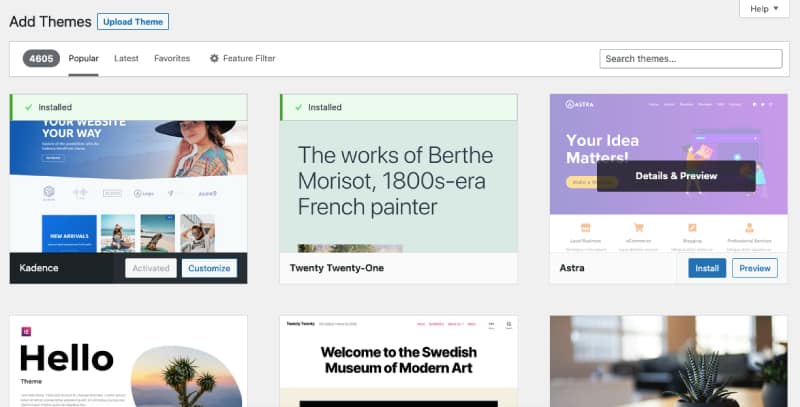Expand the Help dropdown
800x407 pixels.
coord(767,9)
